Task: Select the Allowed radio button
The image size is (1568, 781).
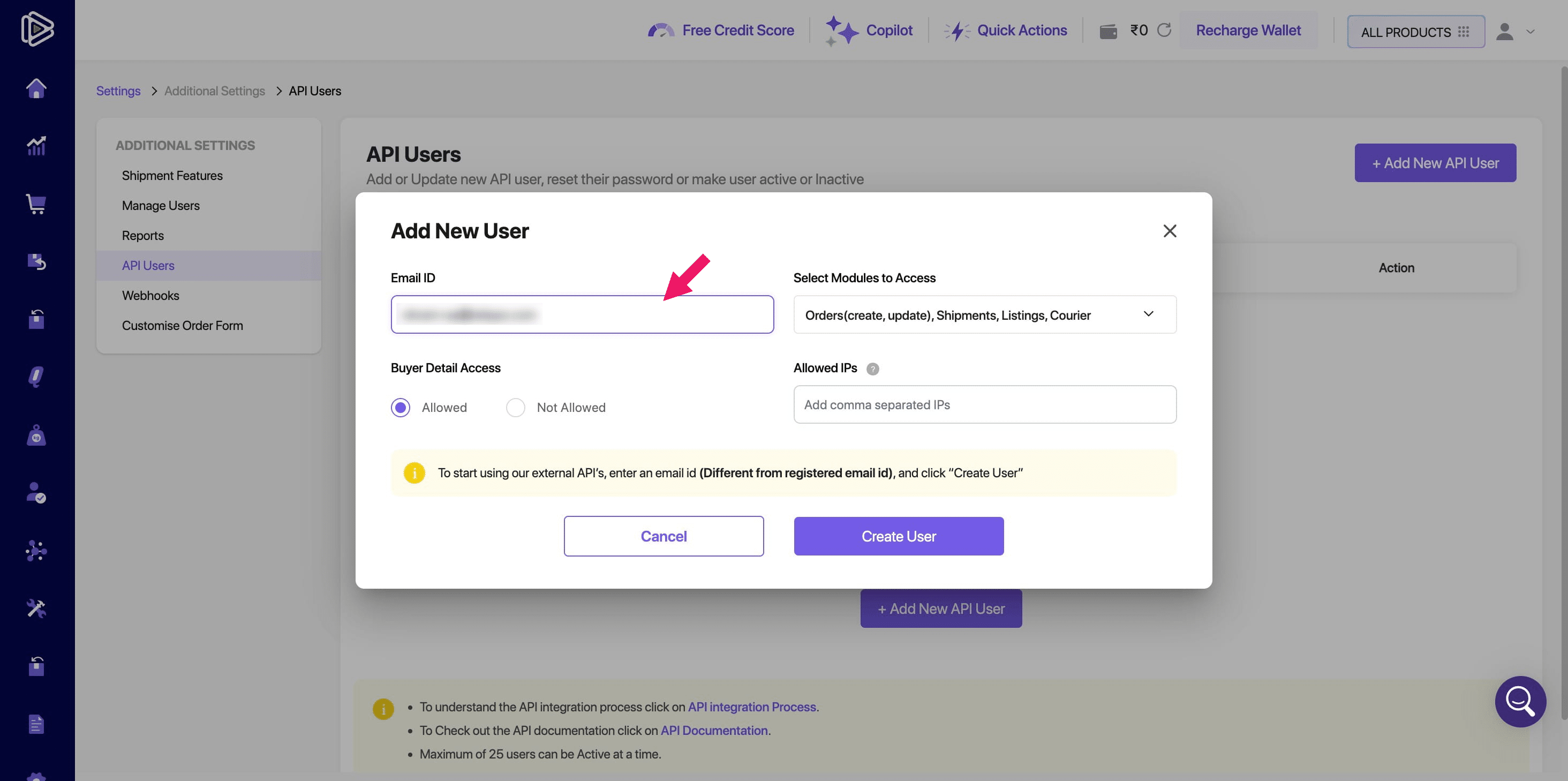Action: pyautogui.click(x=401, y=407)
